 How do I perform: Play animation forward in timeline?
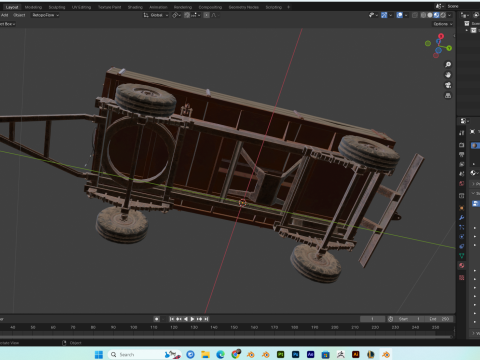point(192,319)
